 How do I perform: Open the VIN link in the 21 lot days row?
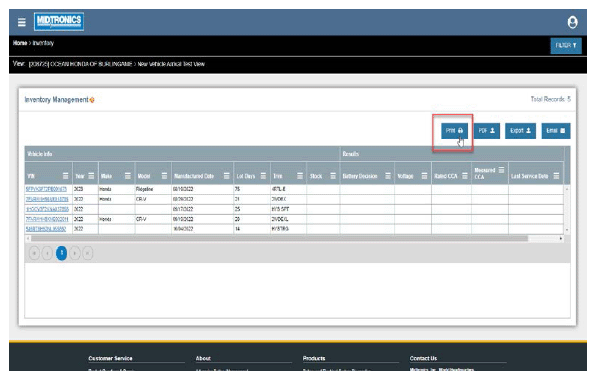pos(47,199)
